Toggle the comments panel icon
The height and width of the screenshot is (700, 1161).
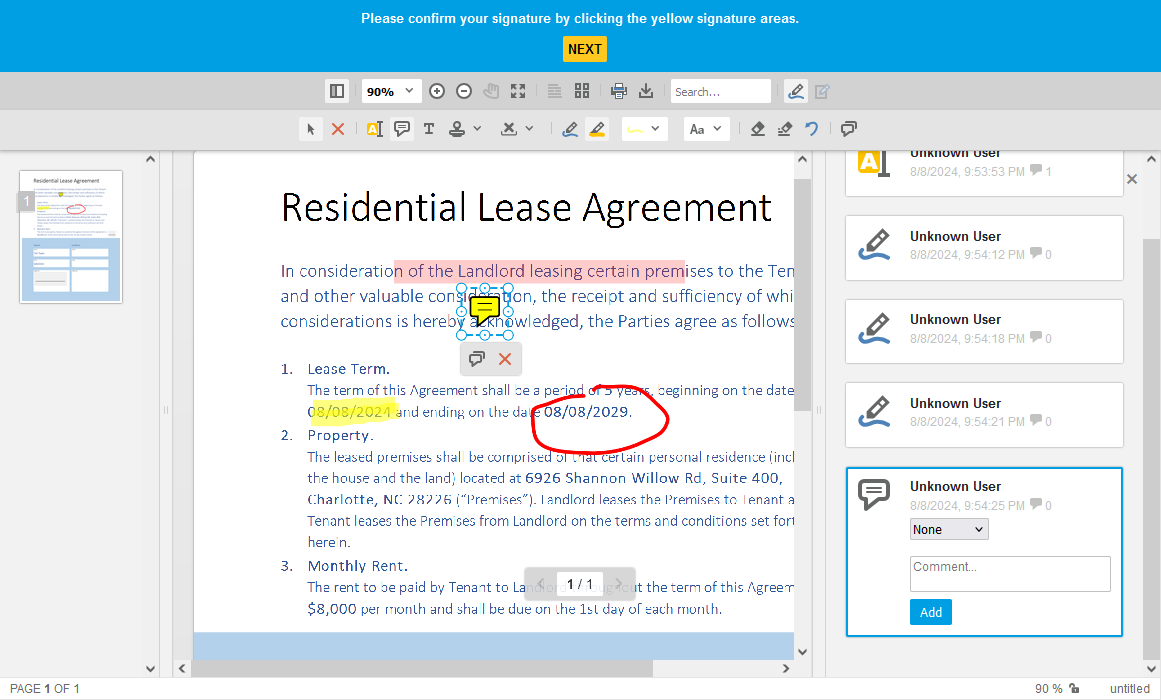(x=849, y=129)
